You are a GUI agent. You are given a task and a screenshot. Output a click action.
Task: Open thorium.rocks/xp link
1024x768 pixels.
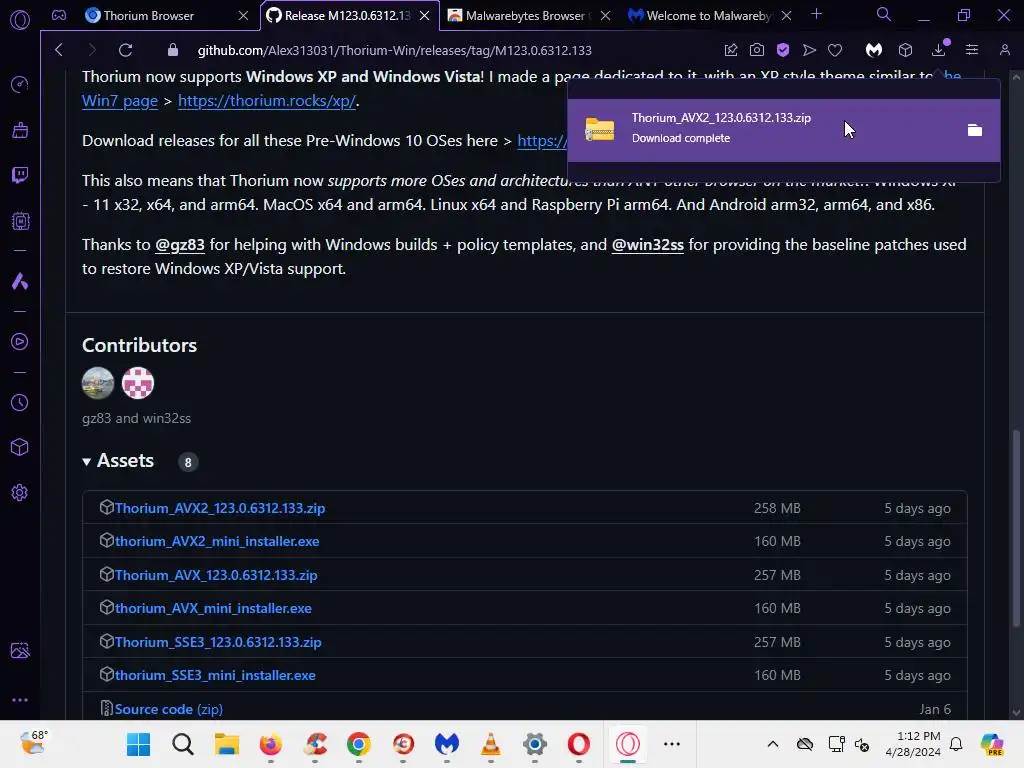pos(267,101)
